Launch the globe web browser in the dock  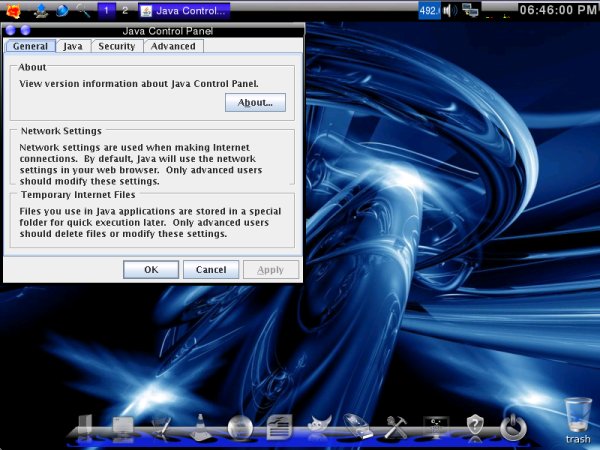tap(240, 428)
